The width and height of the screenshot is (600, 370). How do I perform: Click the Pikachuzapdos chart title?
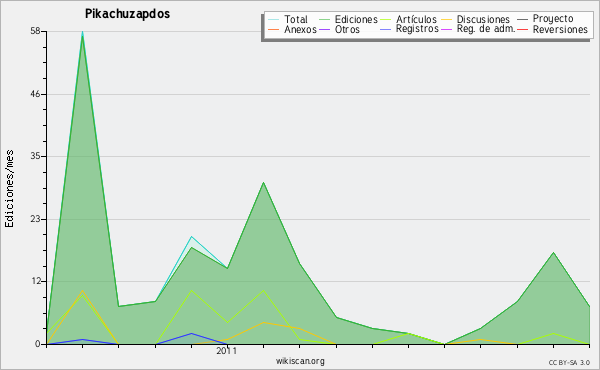(127, 14)
